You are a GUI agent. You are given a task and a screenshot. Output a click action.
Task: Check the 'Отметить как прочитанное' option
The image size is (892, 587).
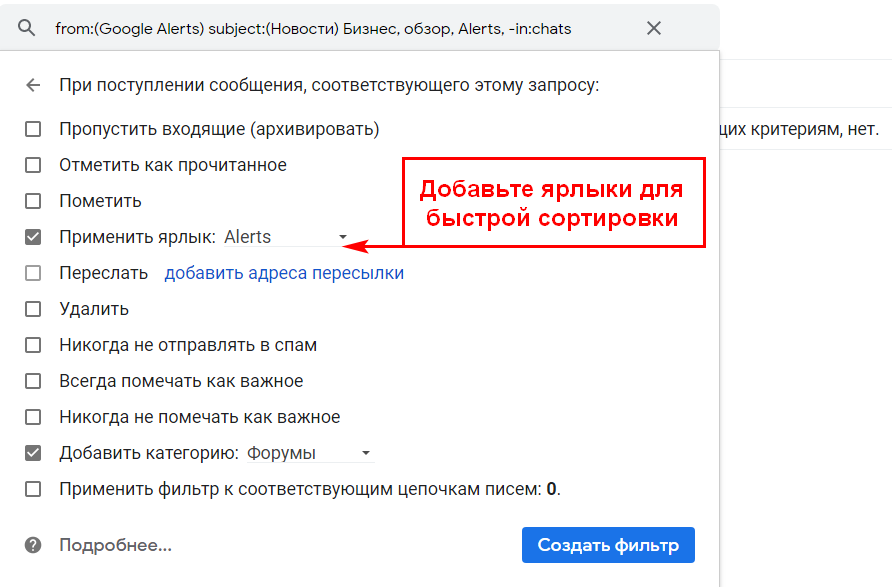point(33,165)
